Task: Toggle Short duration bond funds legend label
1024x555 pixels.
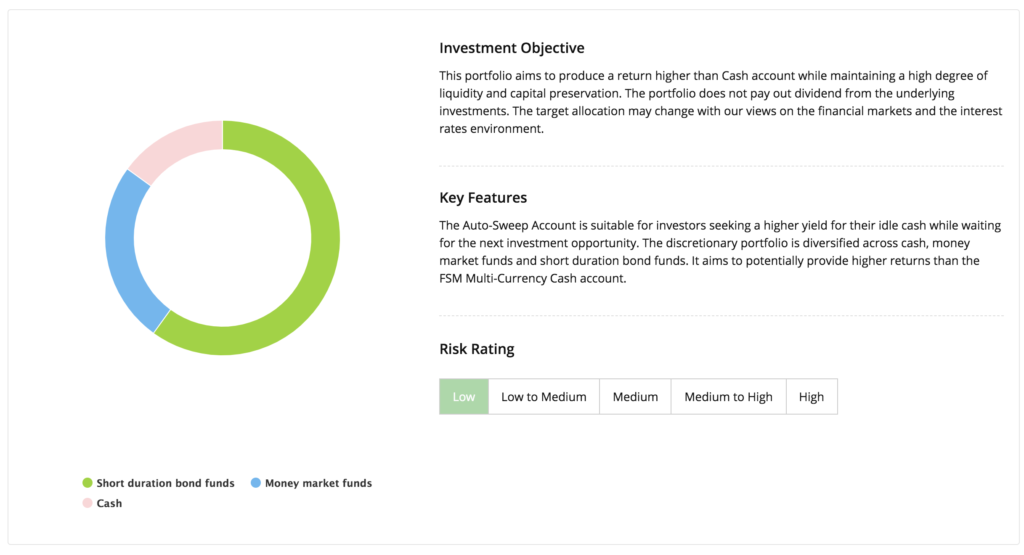Action: pyautogui.click(x=165, y=483)
